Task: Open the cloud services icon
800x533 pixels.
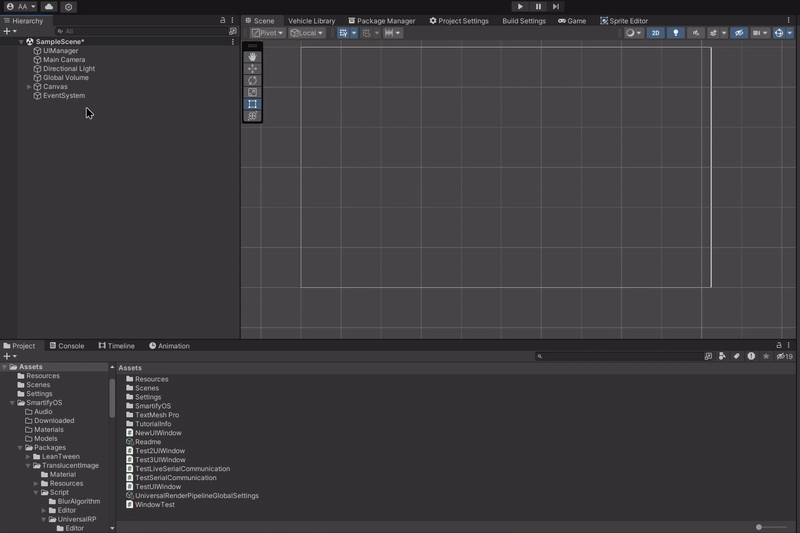Action: tap(49, 7)
